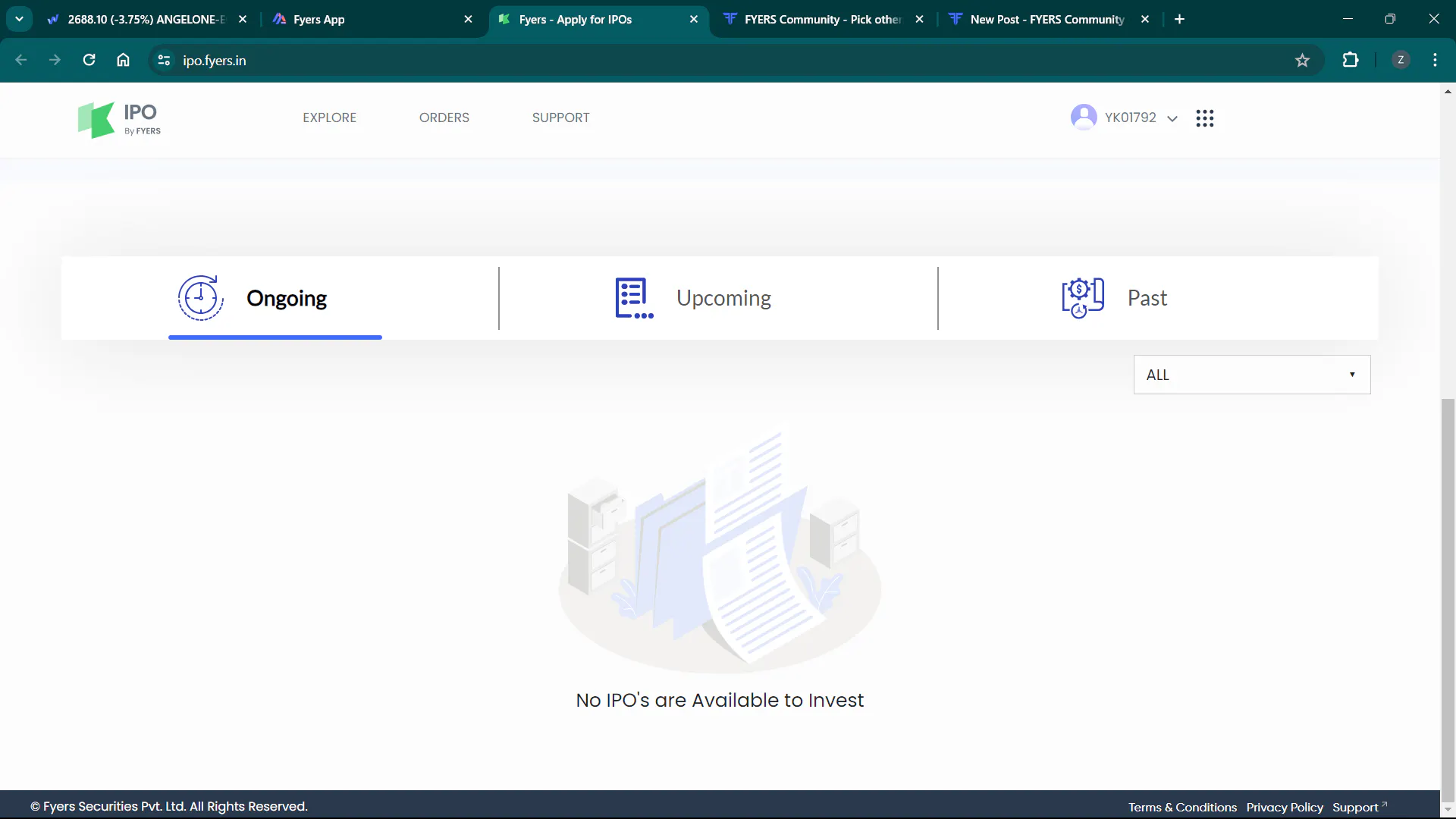Click the IPO by FYERS logo
1456x819 pixels.
coord(119,120)
